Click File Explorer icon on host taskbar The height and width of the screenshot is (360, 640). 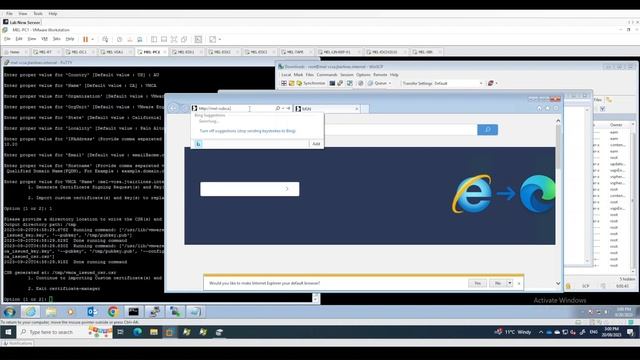154,332
